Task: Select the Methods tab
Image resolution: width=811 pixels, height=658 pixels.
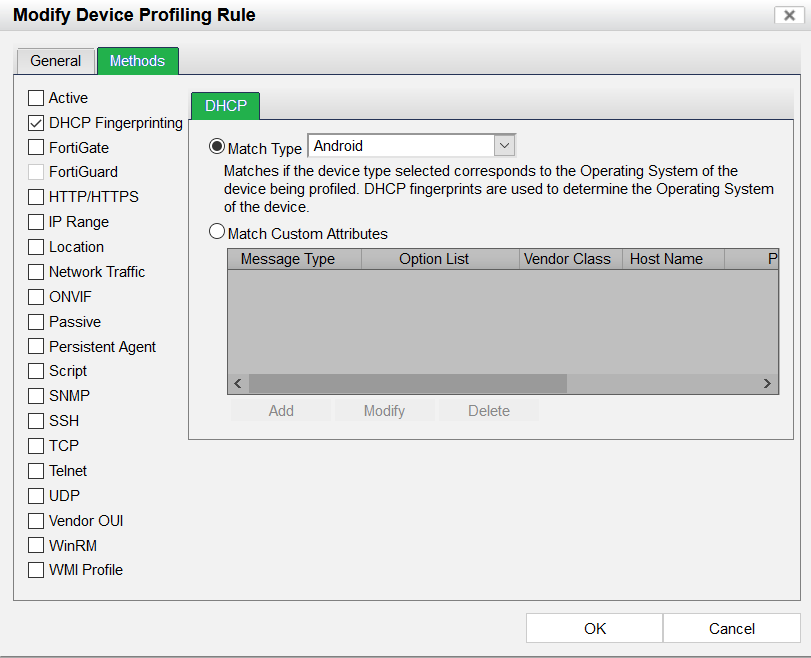Action: pyautogui.click(x=137, y=61)
